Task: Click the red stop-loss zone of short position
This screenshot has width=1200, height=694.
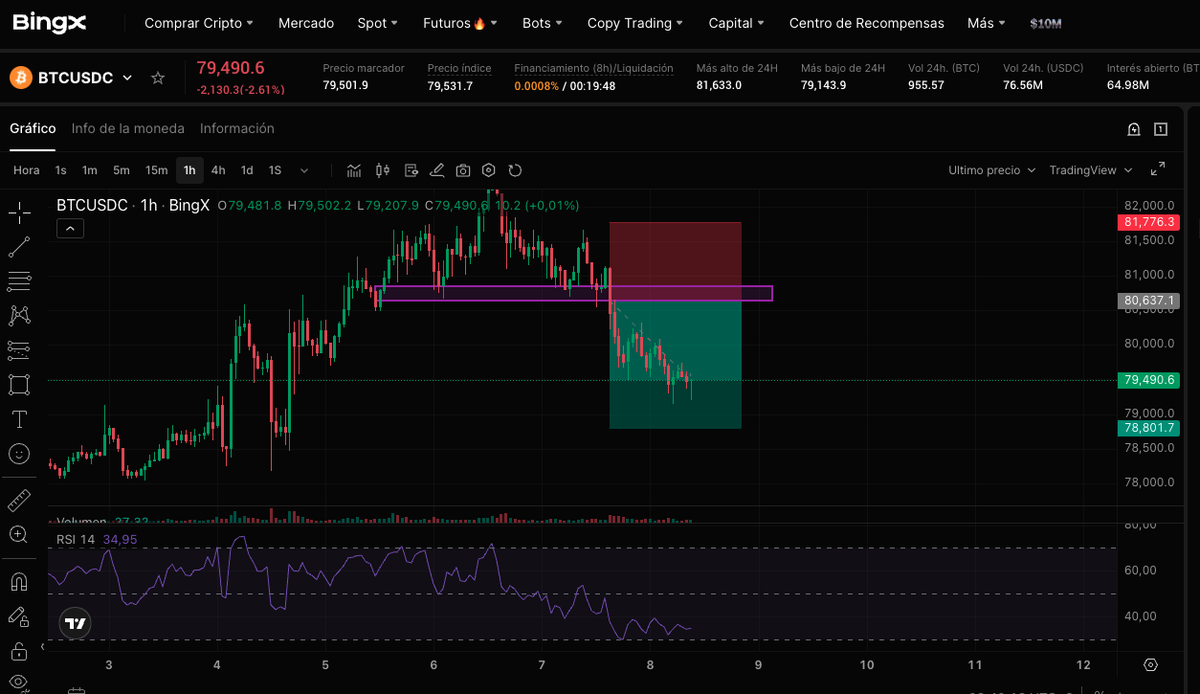Action: 675,262
